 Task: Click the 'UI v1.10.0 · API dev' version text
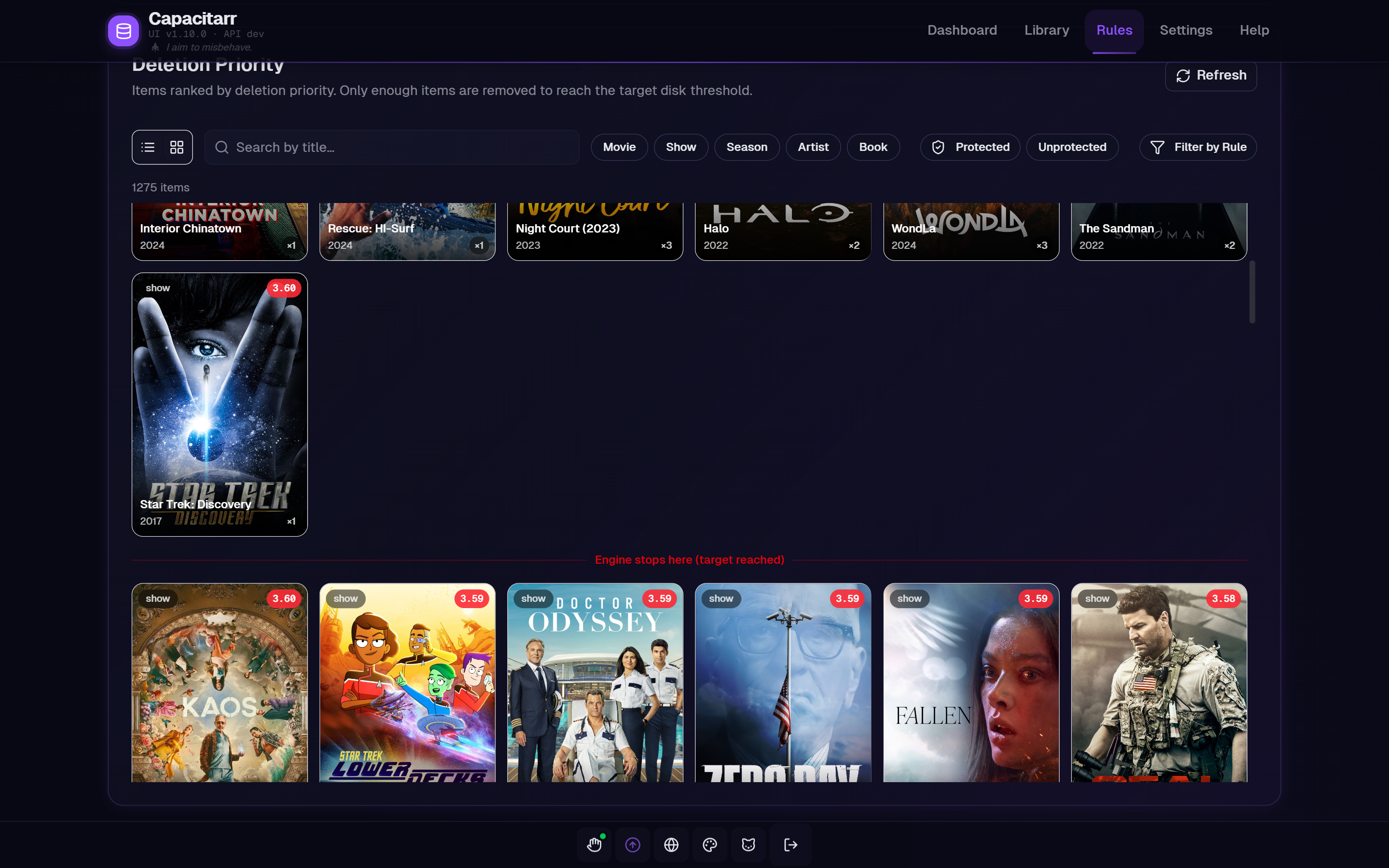[206, 34]
